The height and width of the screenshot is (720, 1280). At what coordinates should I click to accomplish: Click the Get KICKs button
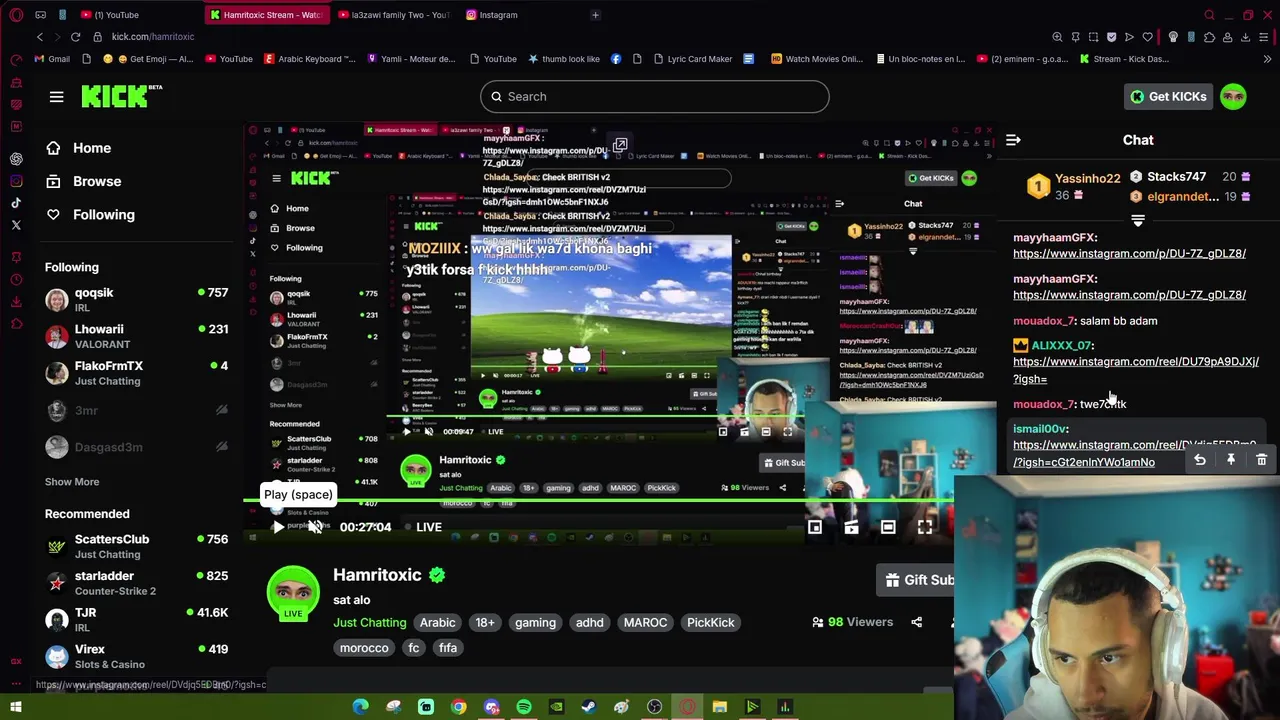pos(1168,96)
